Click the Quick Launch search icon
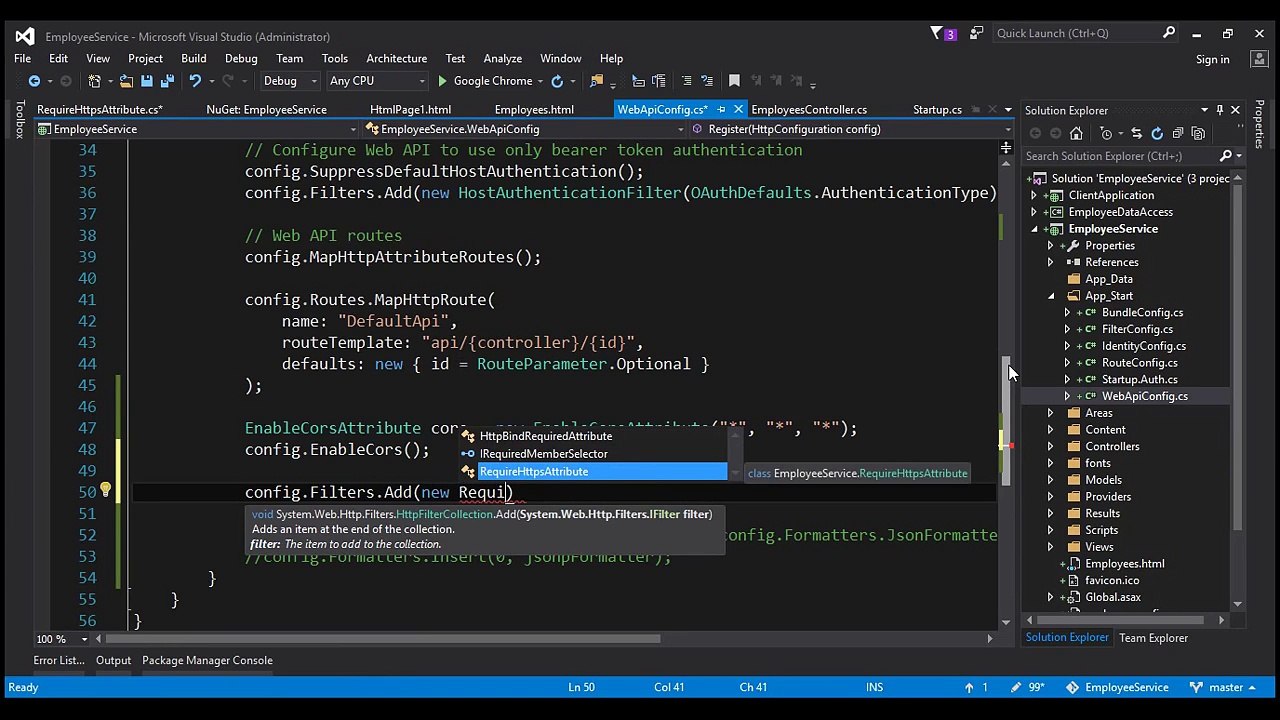Viewport: 1280px width, 720px height. pos(1168,33)
